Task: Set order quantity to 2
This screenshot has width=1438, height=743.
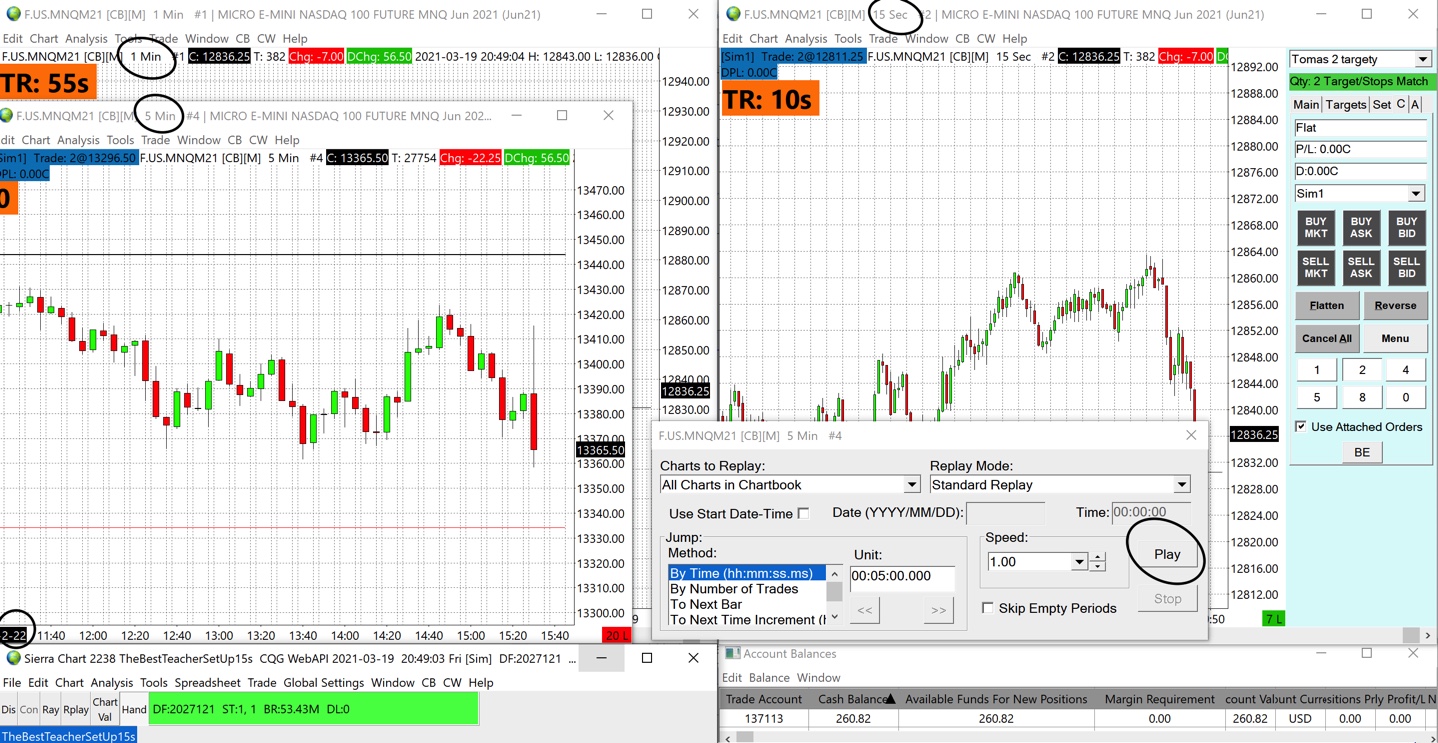Action: click(x=1362, y=370)
